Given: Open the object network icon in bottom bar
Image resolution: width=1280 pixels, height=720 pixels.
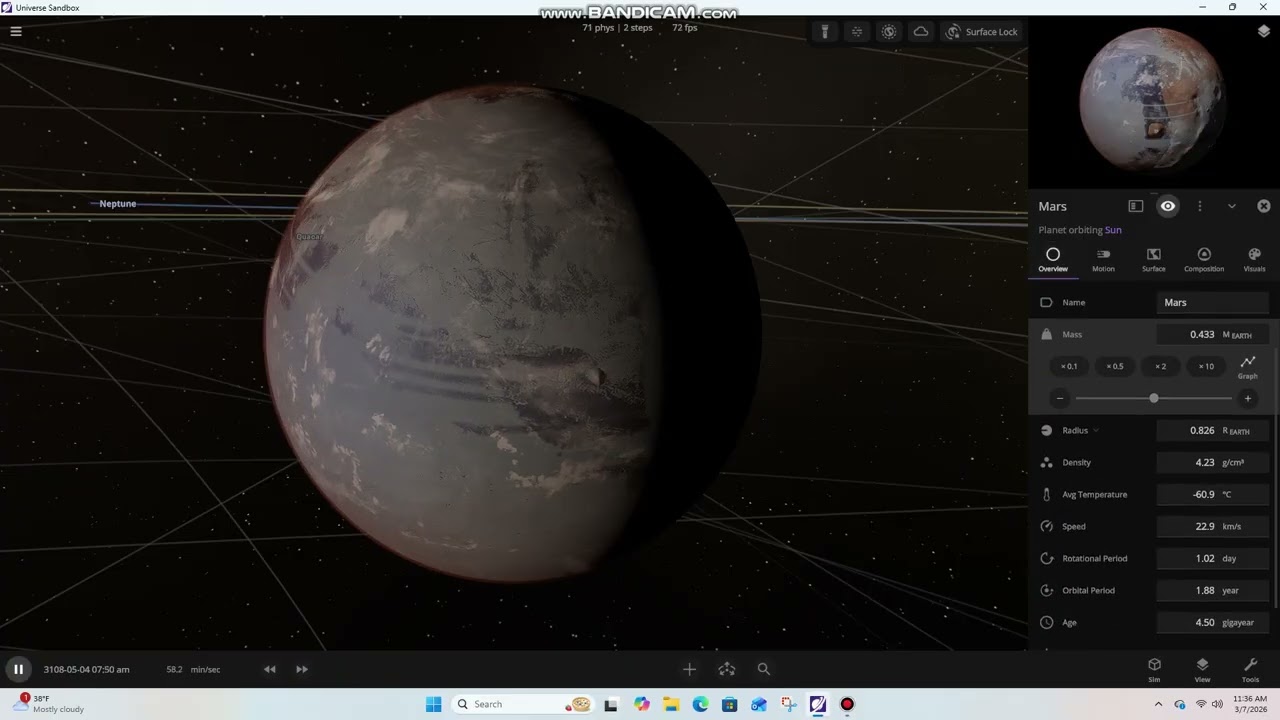Looking at the screenshot, I should (x=727, y=669).
